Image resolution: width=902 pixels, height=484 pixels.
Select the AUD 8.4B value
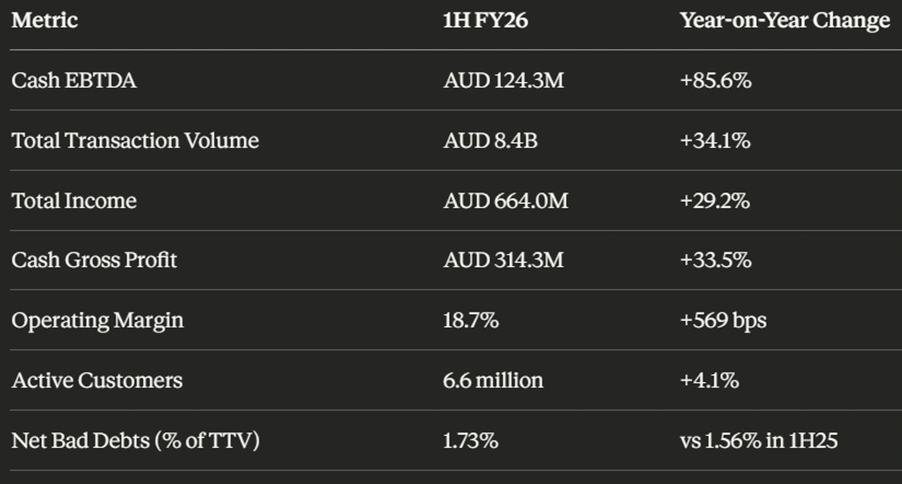click(x=491, y=141)
